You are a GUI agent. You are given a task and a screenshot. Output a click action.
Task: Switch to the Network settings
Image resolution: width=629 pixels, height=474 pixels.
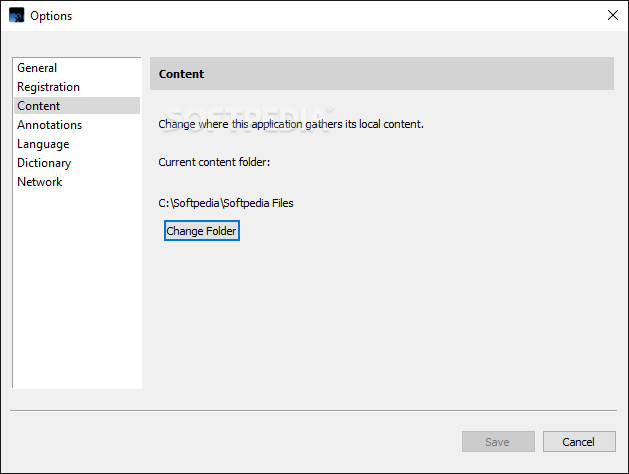coord(40,182)
